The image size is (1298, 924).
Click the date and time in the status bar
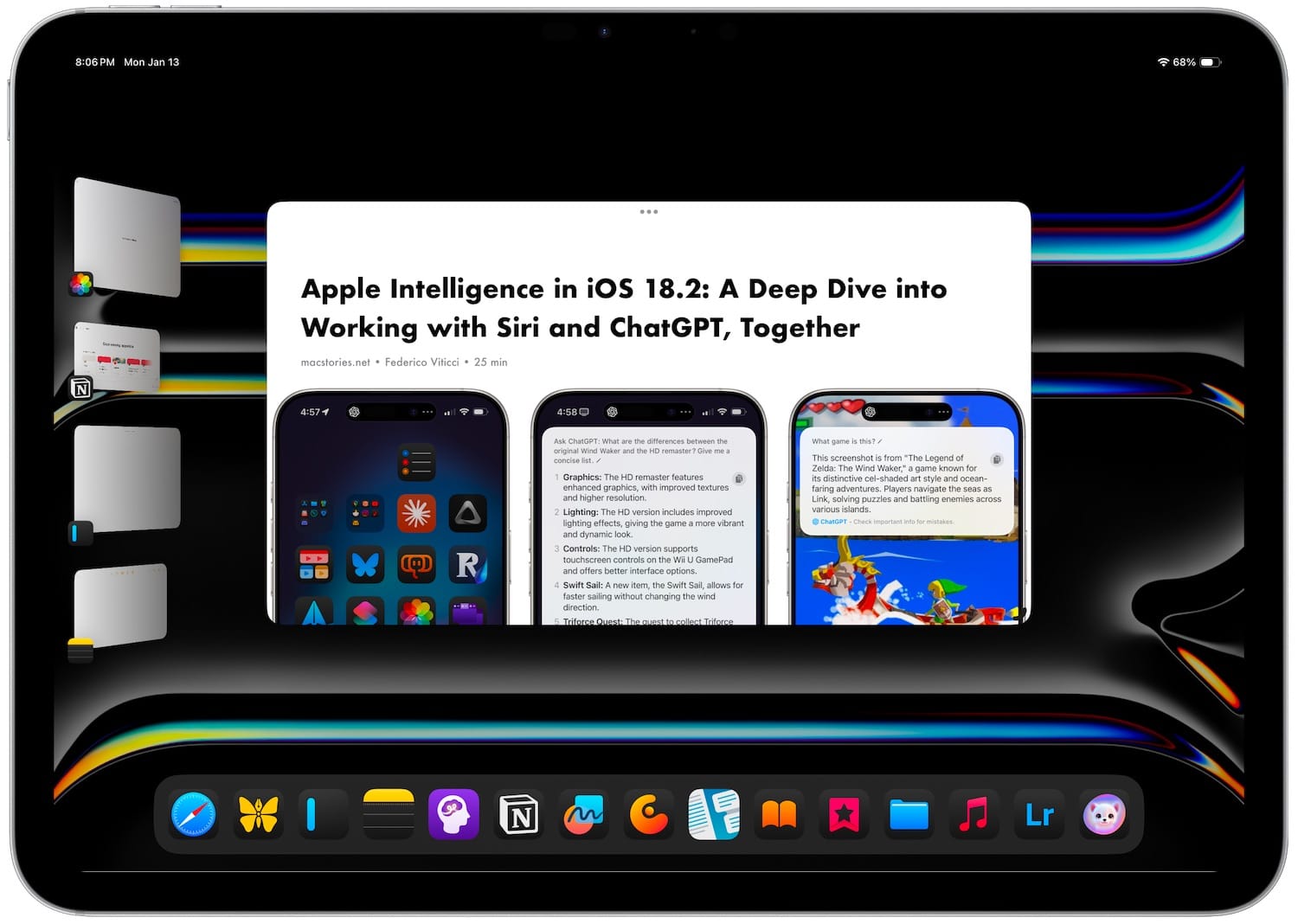[126, 61]
